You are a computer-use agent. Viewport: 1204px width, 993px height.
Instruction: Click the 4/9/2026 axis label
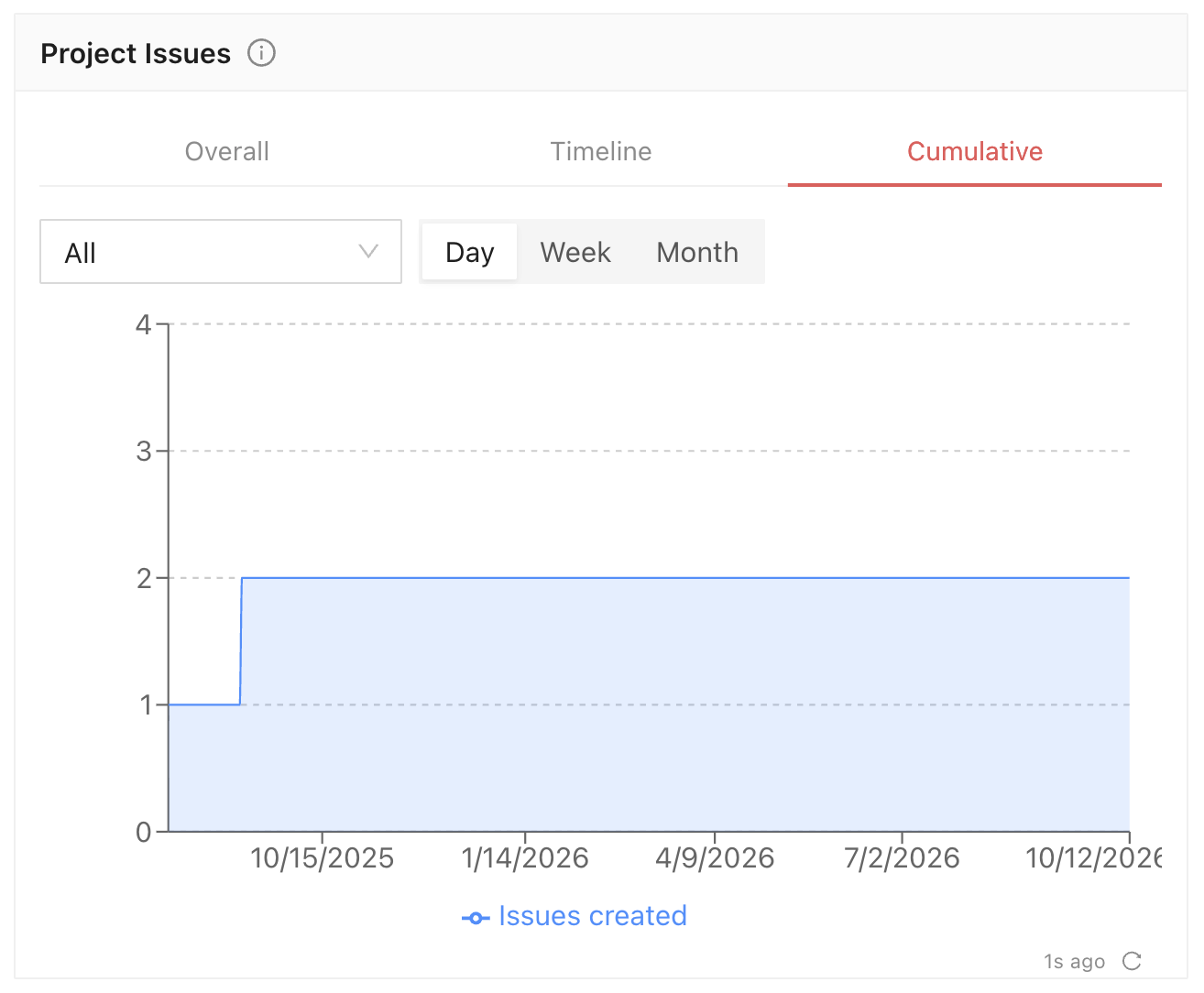pyautogui.click(x=715, y=858)
